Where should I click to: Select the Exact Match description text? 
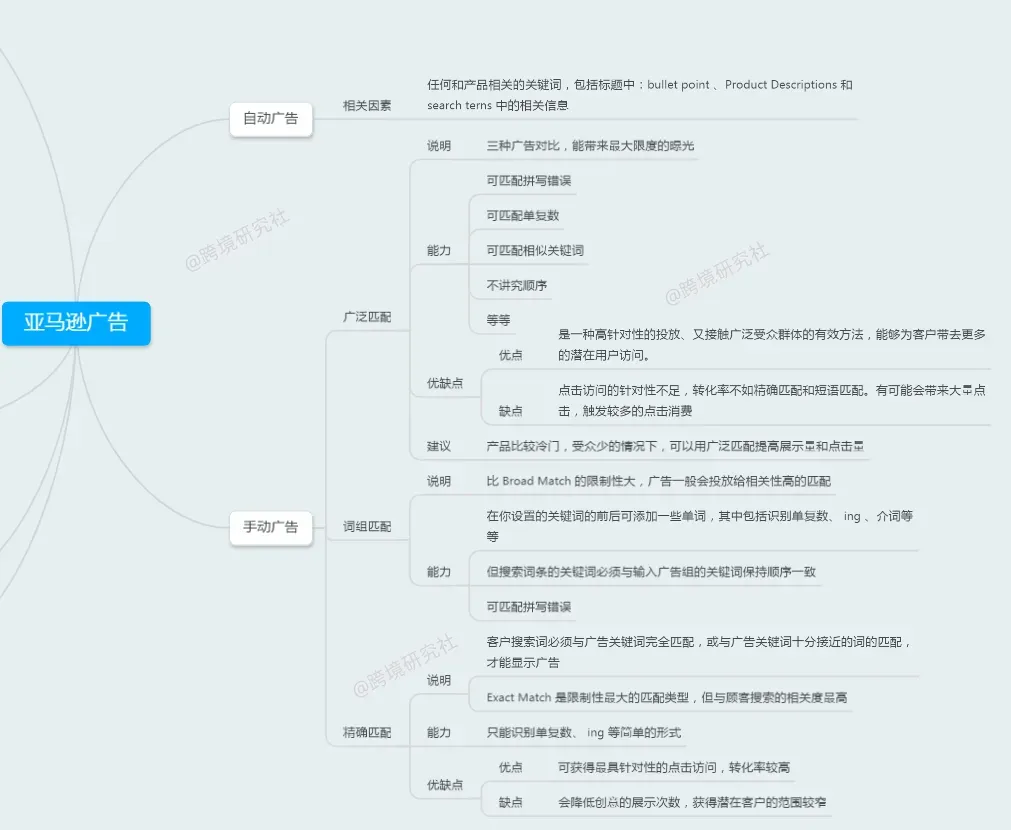(x=667, y=698)
